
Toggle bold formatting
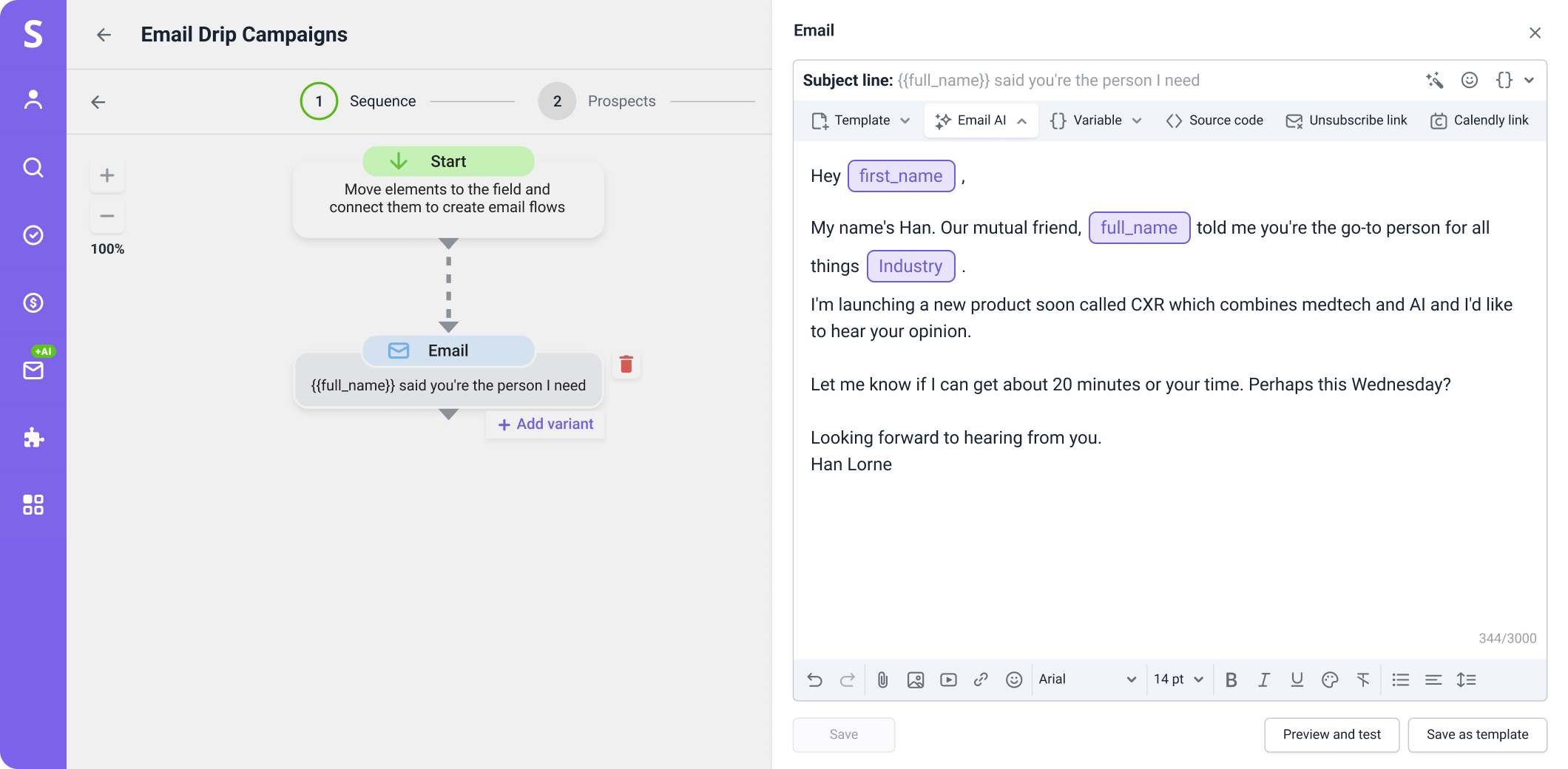tap(1231, 679)
